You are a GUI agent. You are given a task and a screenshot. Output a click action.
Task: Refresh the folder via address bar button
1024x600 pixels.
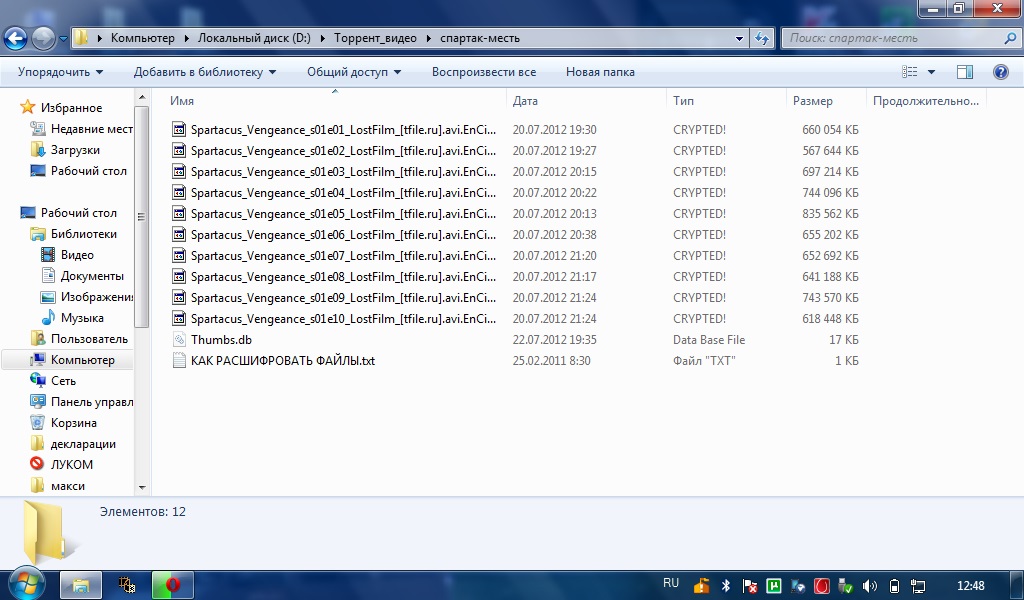coord(762,39)
